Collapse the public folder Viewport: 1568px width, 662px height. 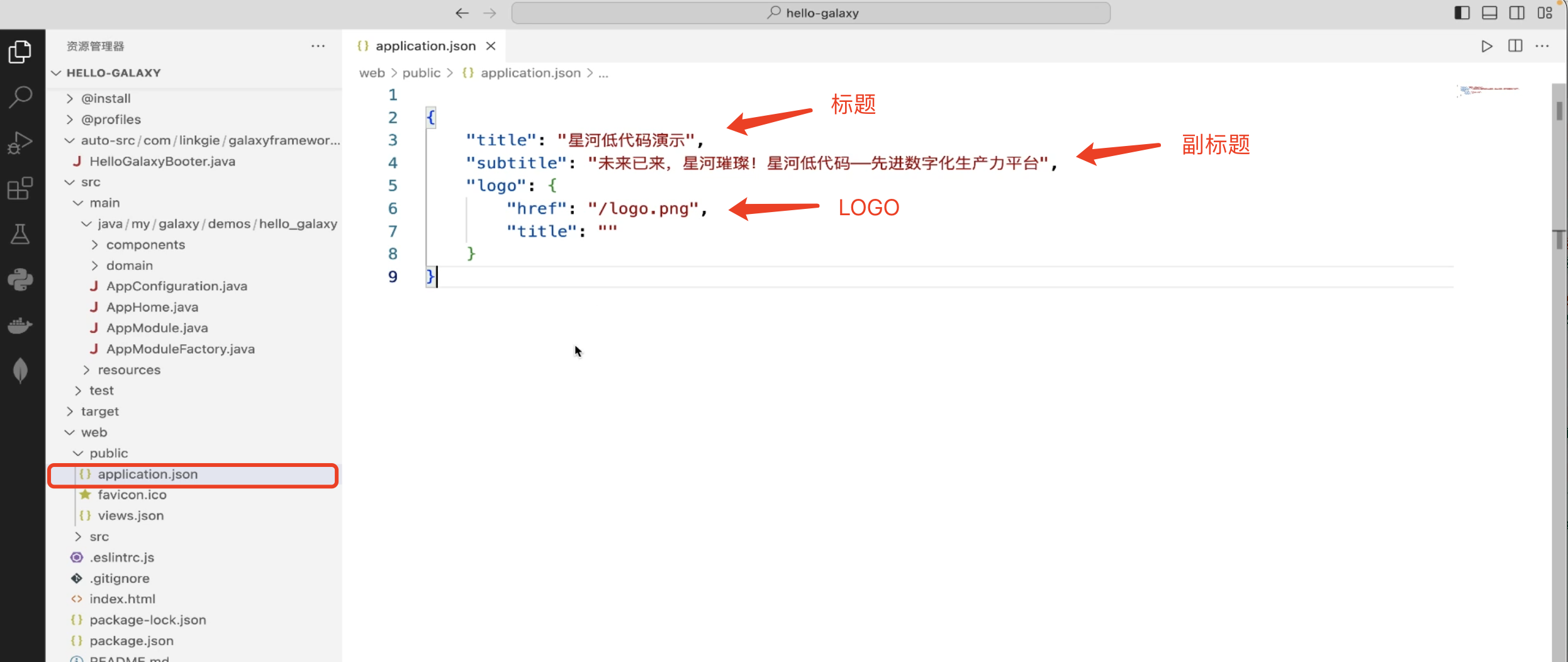pos(194,453)
